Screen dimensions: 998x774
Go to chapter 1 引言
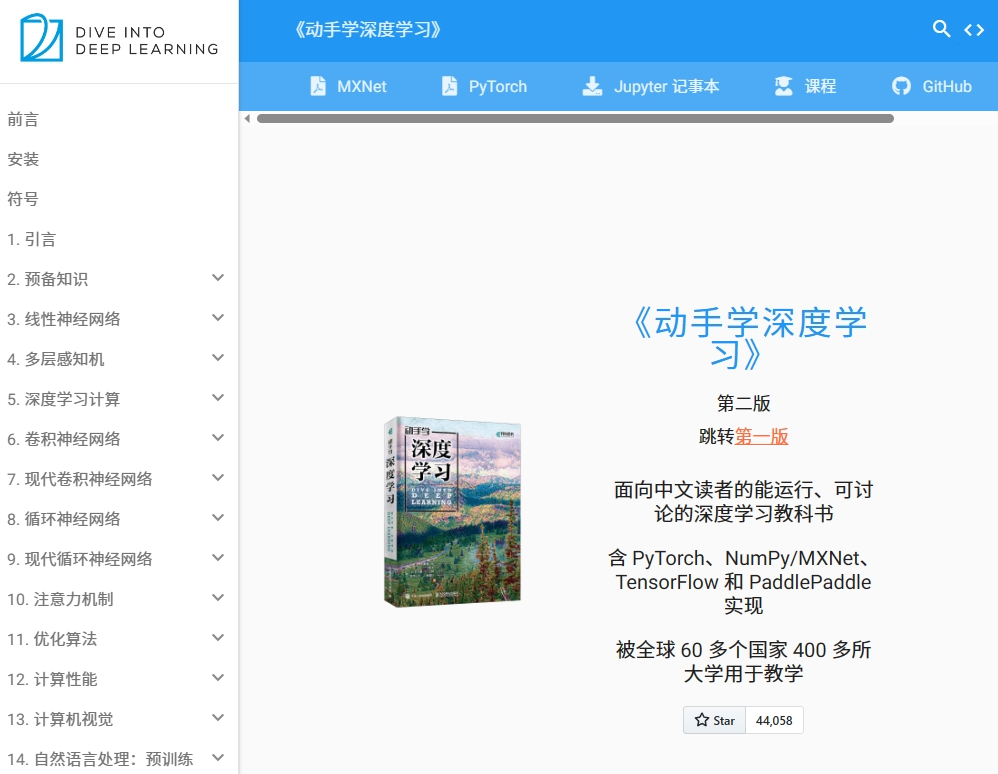pyautogui.click(x=32, y=240)
